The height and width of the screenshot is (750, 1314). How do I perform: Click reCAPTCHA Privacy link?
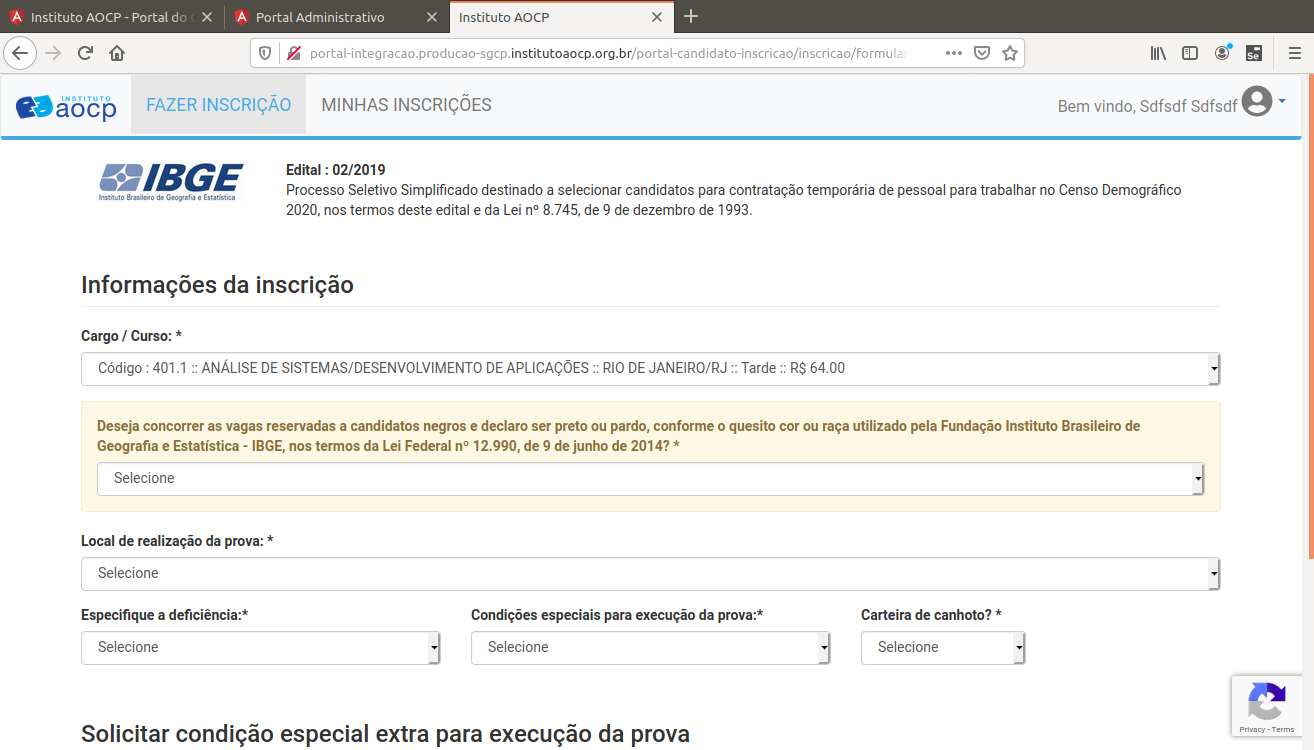click(1251, 730)
